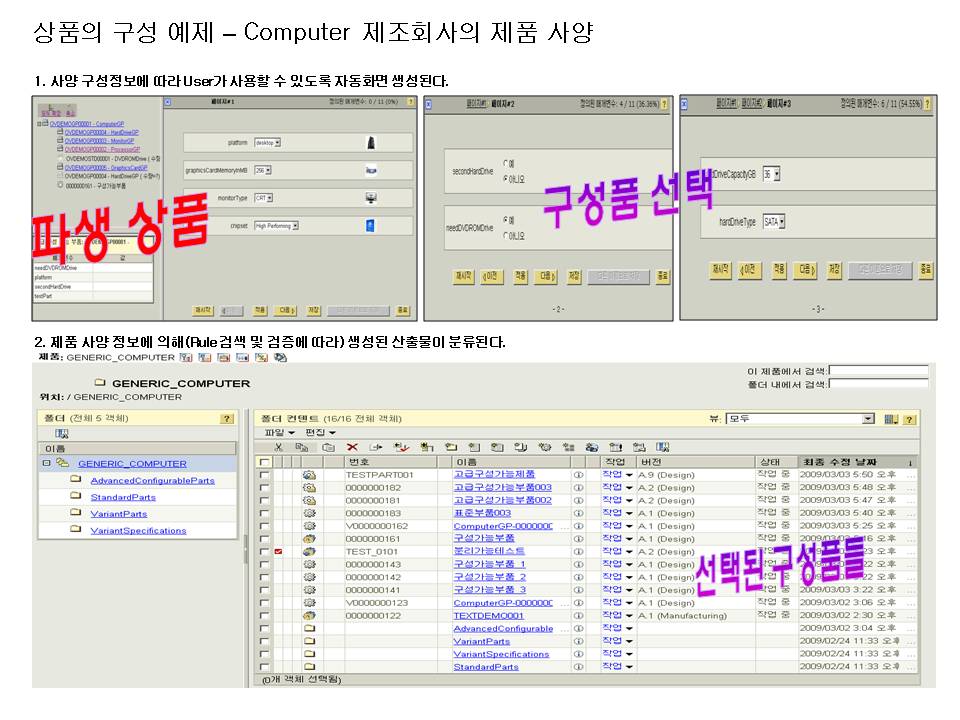
Task: Select '아니오' for needDVDROMDrive
Action: point(506,235)
